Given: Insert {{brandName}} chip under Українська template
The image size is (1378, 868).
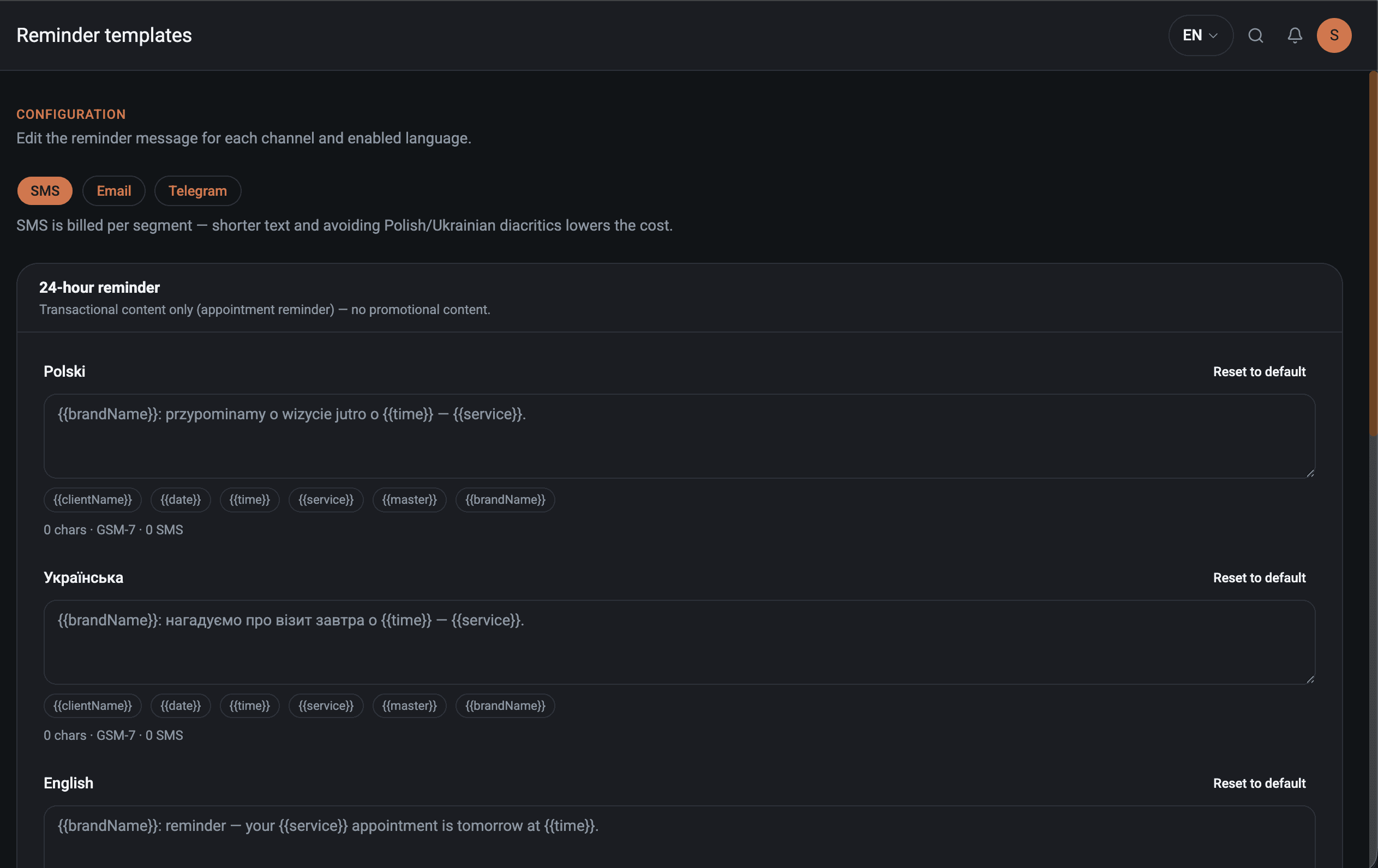Looking at the screenshot, I should [x=505, y=706].
